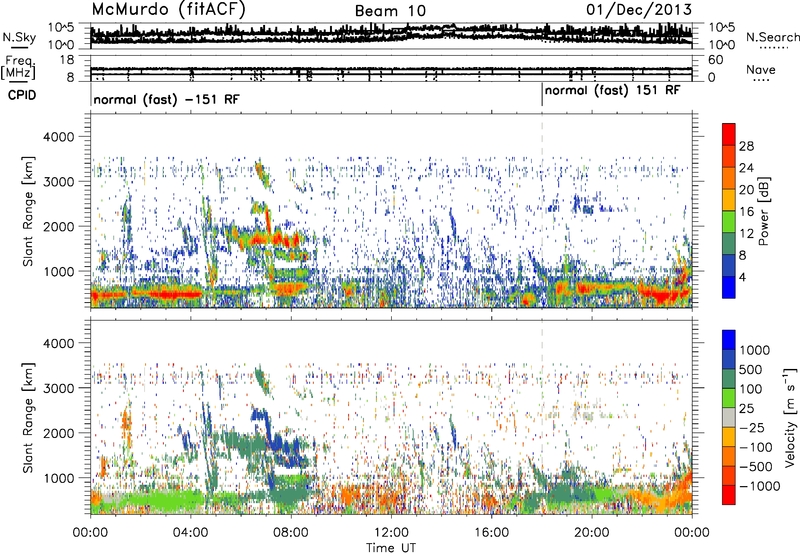Image resolution: width=800 pixels, height=554 pixels.
Task: Click the Velocity [m s-1] colorbar title
Action: coord(790,417)
